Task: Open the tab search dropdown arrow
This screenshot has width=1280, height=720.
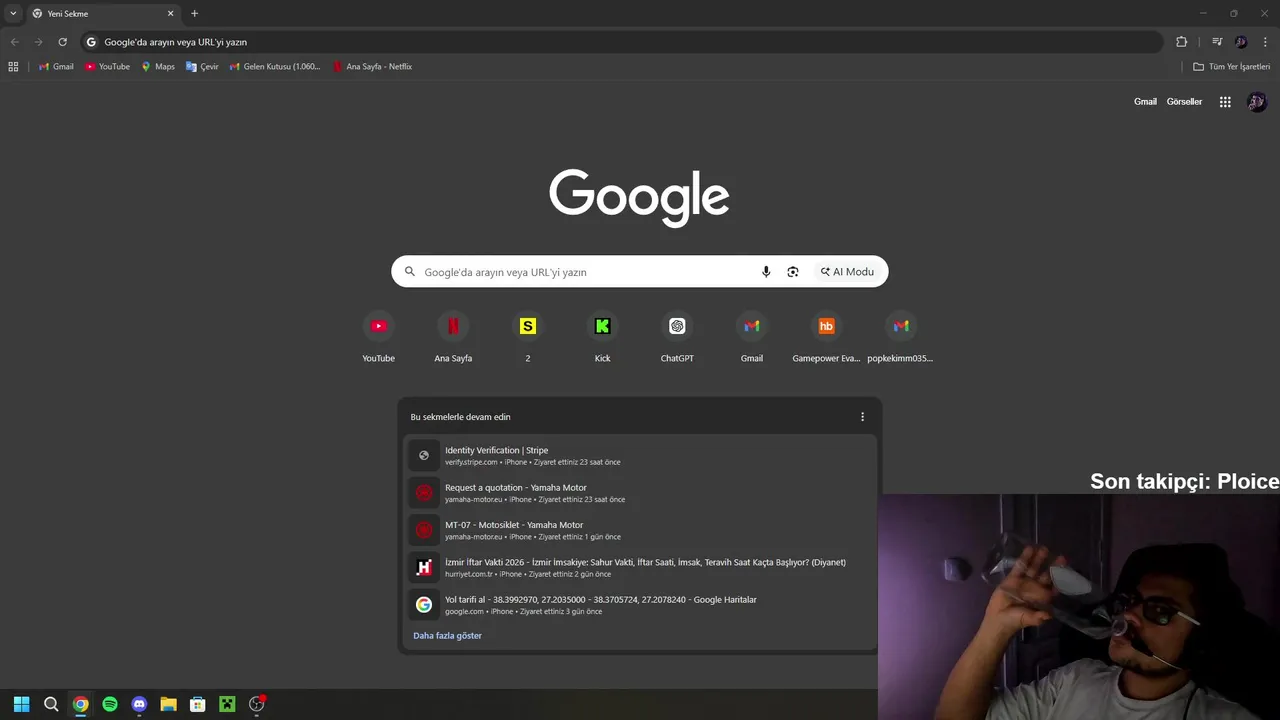Action: tap(13, 14)
